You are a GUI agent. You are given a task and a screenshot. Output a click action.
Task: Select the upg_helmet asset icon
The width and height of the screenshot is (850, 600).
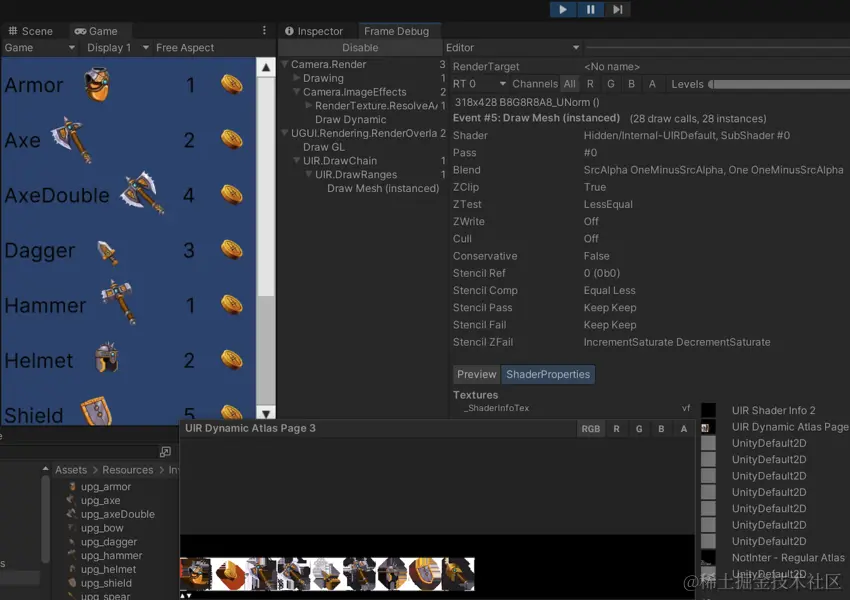(x=71, y=569)
